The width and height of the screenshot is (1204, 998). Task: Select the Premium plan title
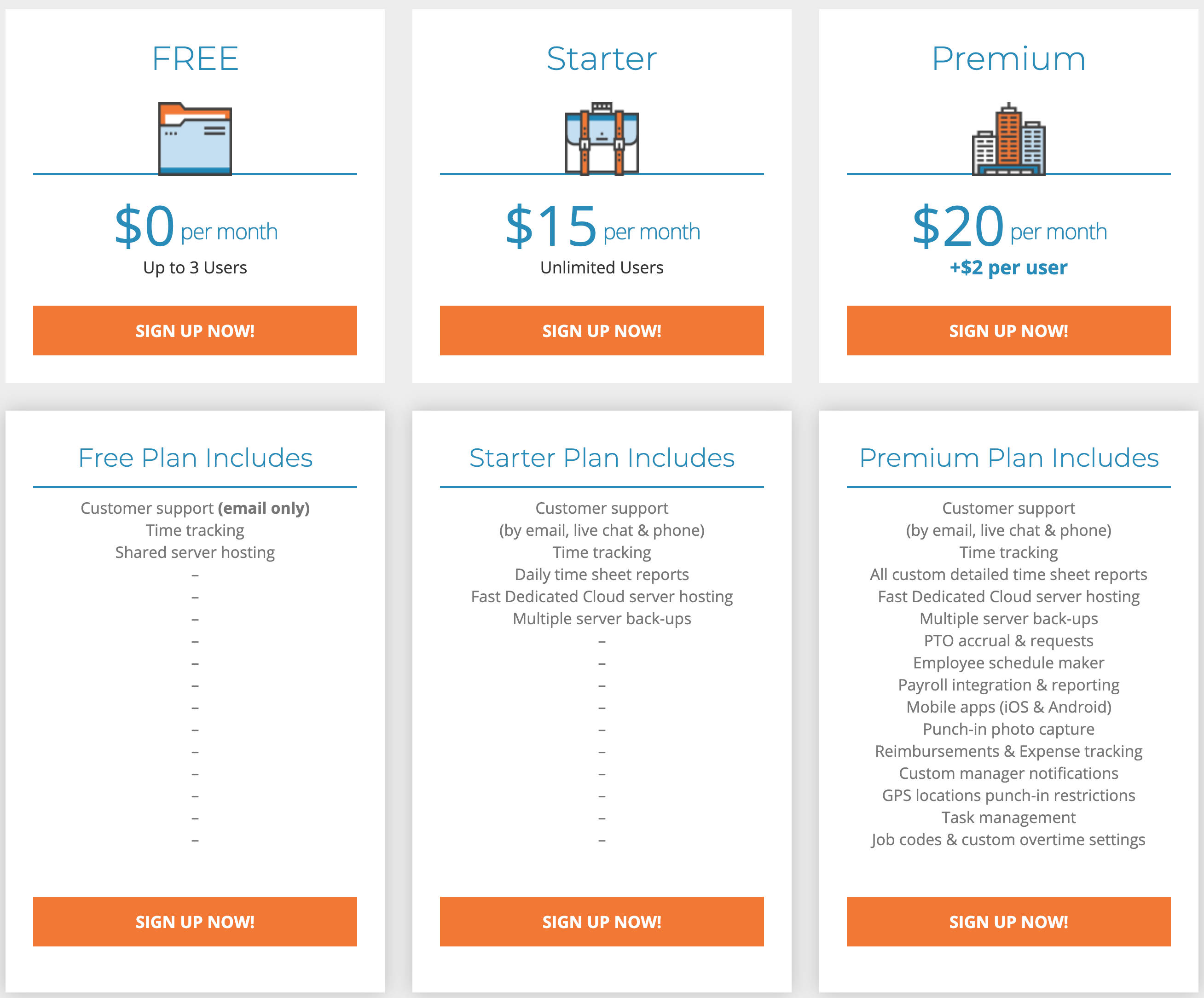pos(1008,58)
